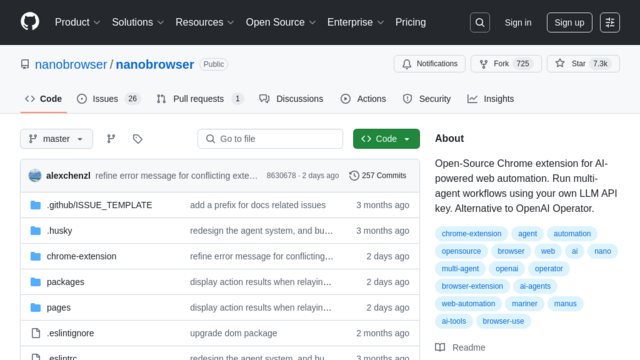Viewport: 640px width, 360px height.
Task: Click the .github/ISSUE_TEMPLATE folder icon
Action: (36, 205)
